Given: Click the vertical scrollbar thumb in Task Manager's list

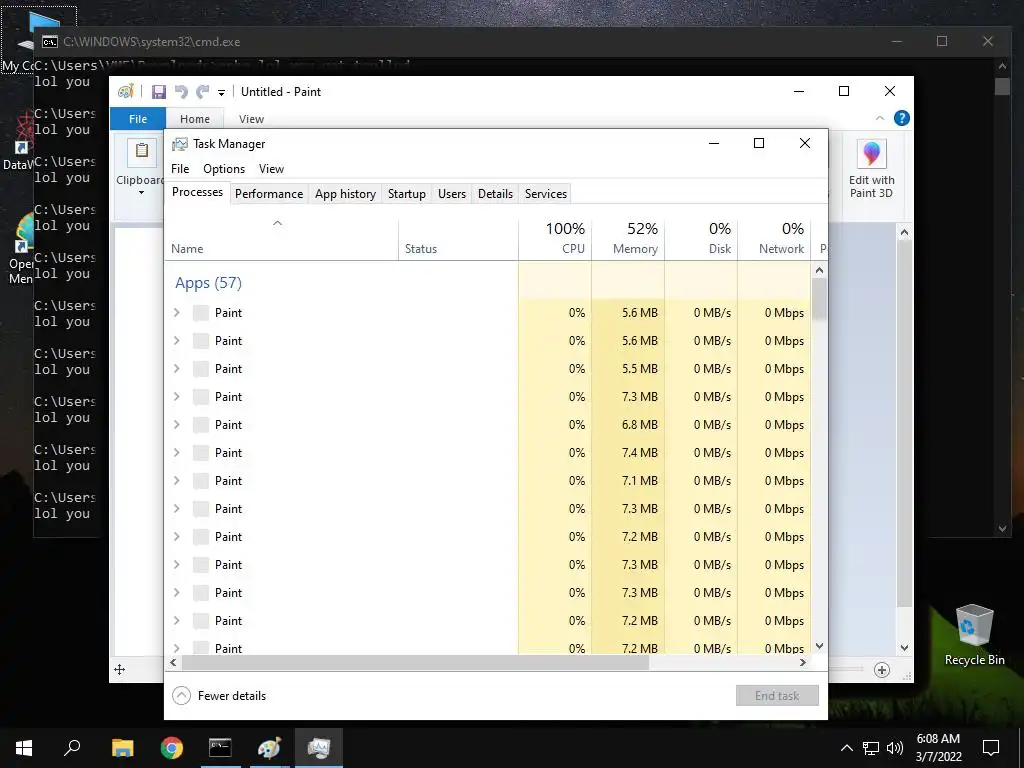Looking at the screenshot, I should [820, 299].
